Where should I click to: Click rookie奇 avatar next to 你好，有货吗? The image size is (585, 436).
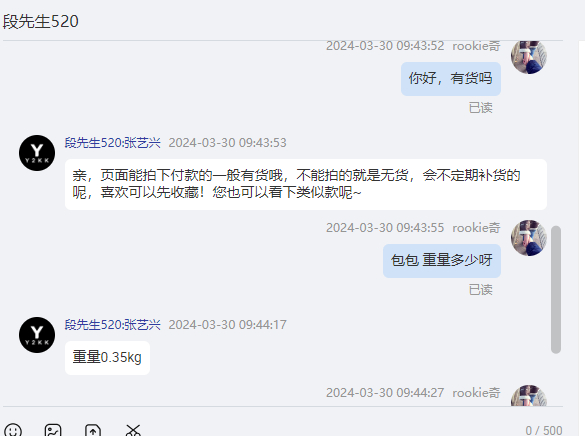pos(529,57)
